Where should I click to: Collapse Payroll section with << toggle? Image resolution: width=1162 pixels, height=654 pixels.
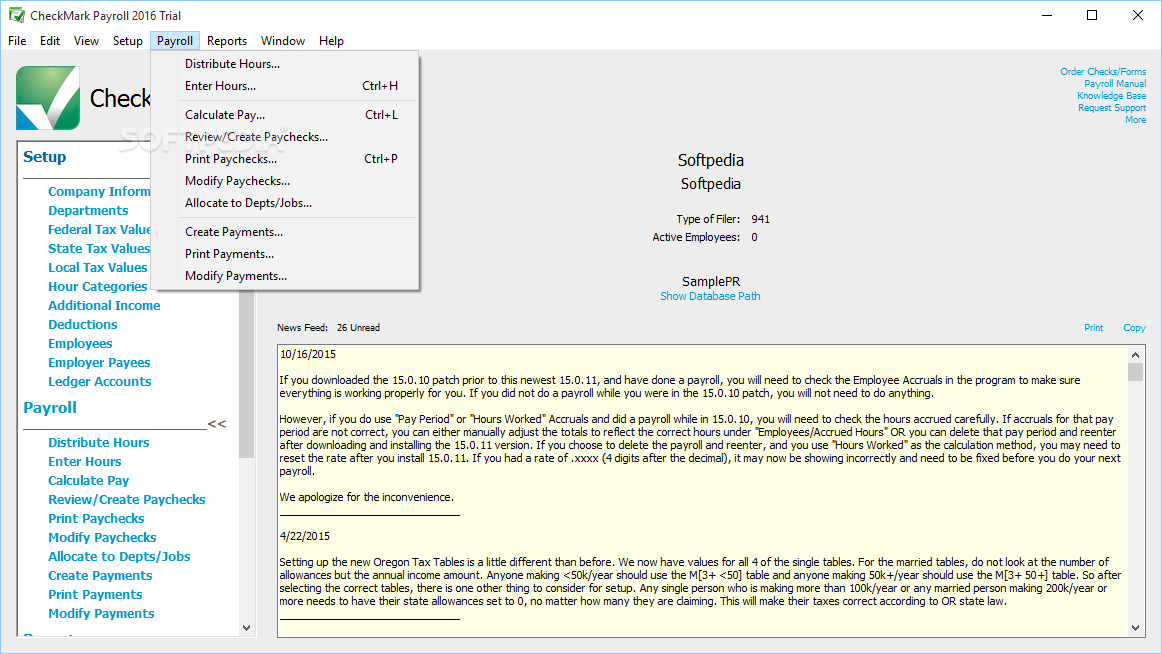216,424
